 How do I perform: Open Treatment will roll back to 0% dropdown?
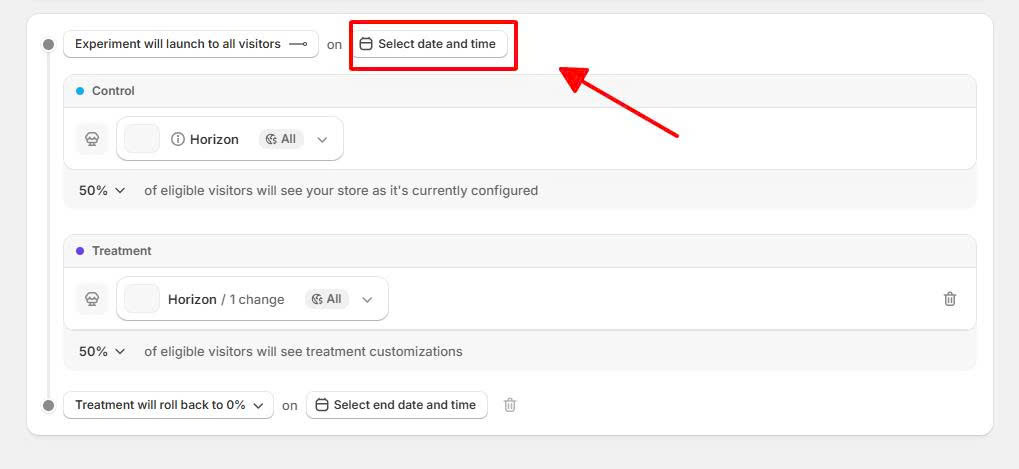click(168, 405)
